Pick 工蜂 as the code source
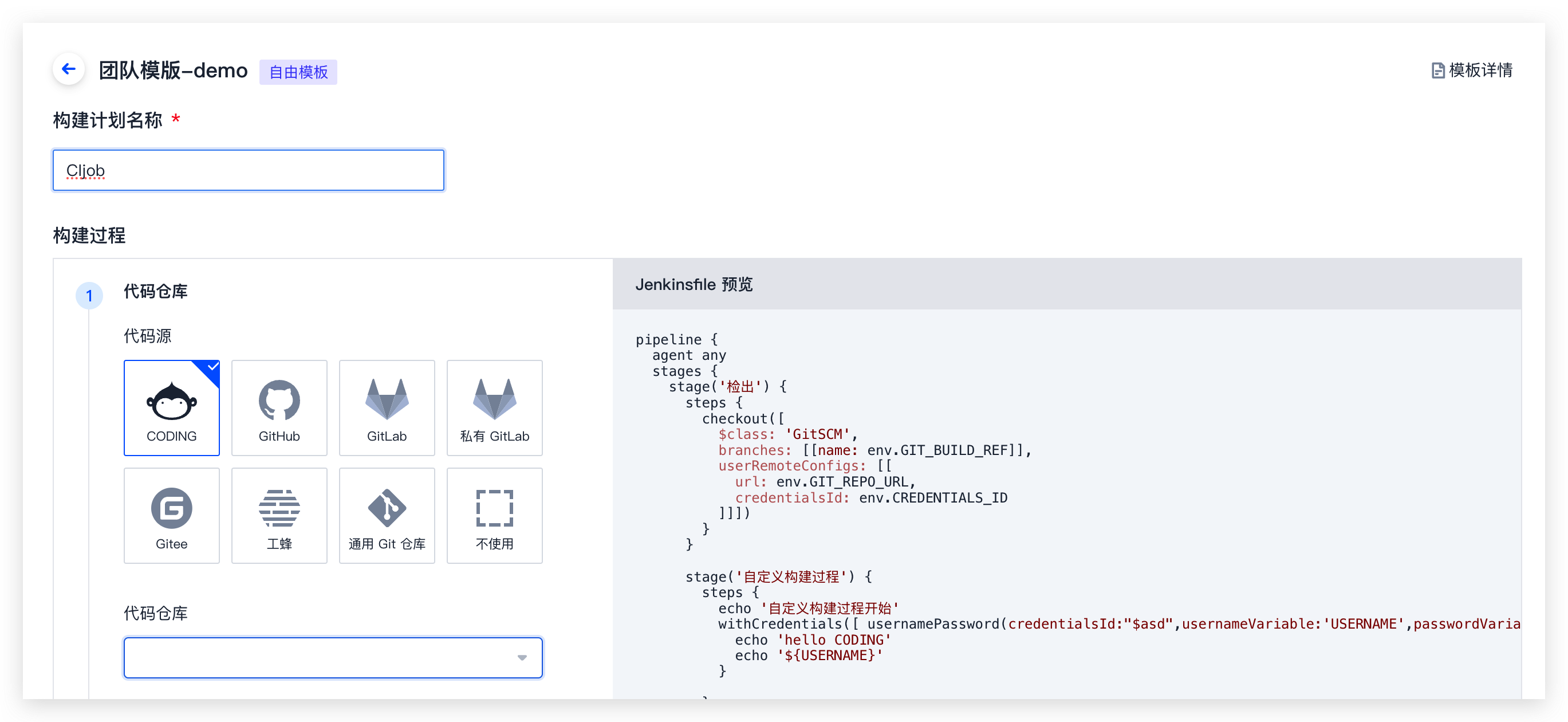Image resolution: width=1568 pixels, height=722 pixels. tap(279, 516)
